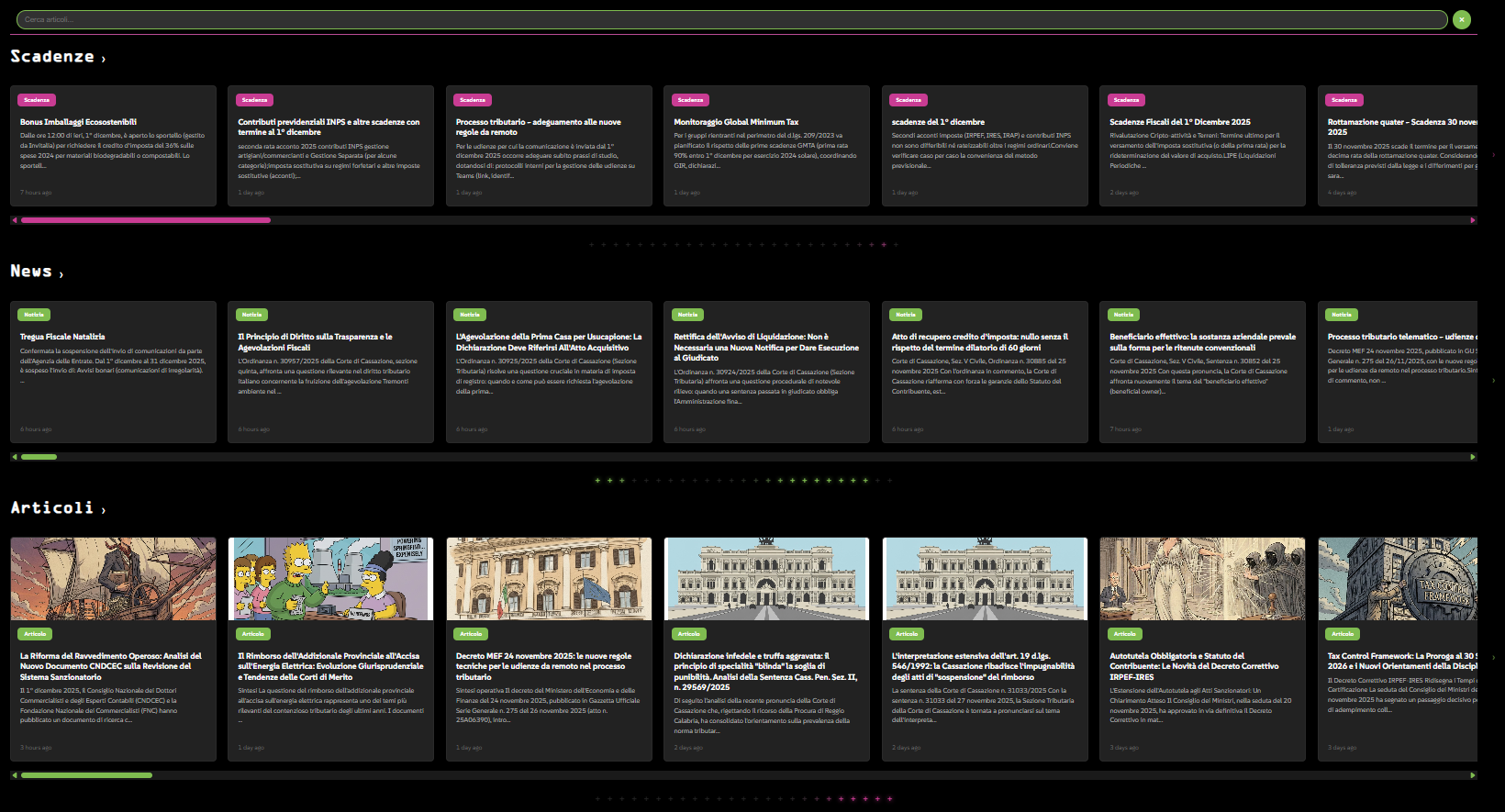Click left scroll arrow of Articoli row
Screen dimensions: 1505x812
pyautogui.click(x=15, y=775)
